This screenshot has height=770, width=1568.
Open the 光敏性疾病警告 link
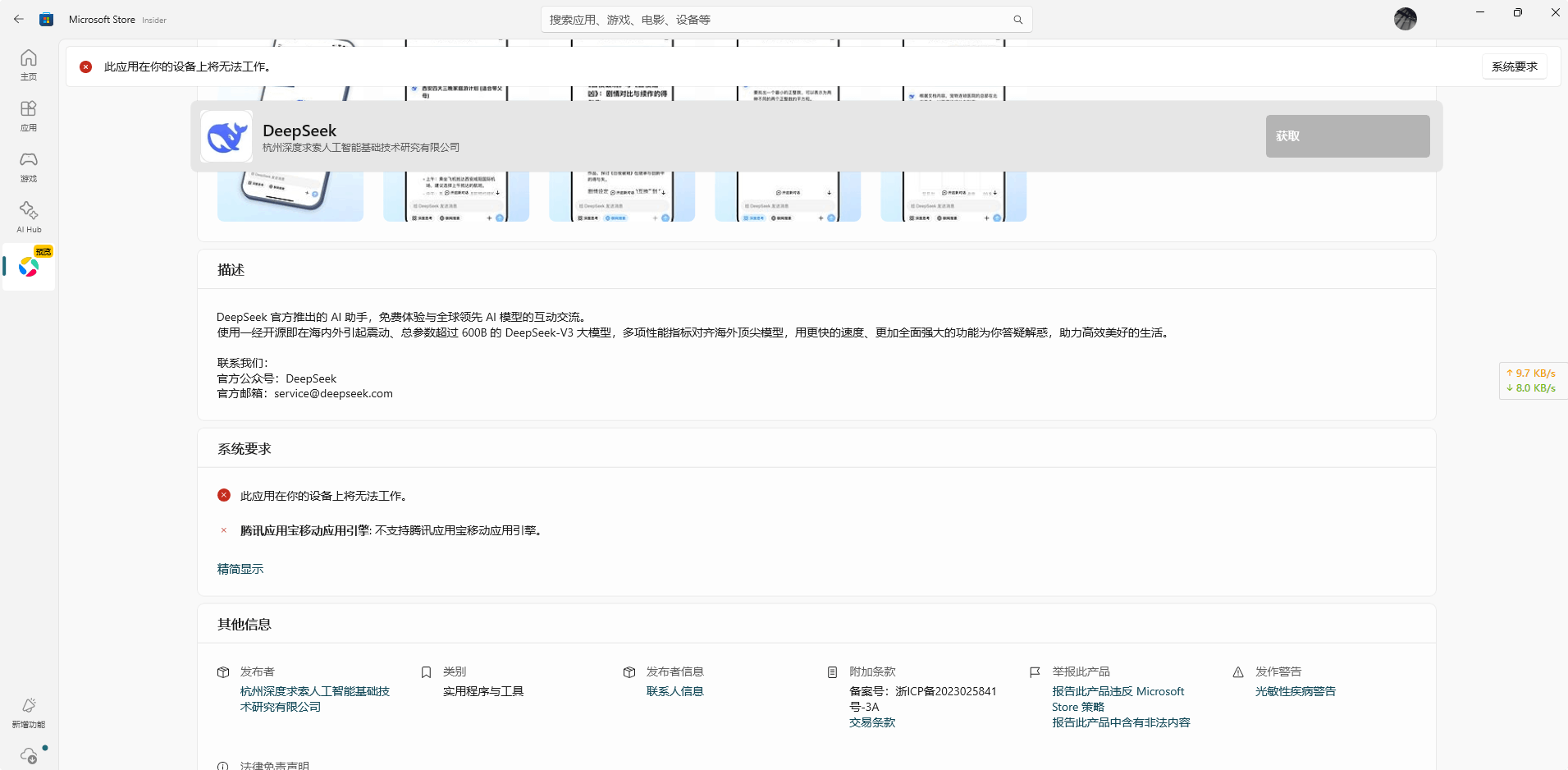1296,691
